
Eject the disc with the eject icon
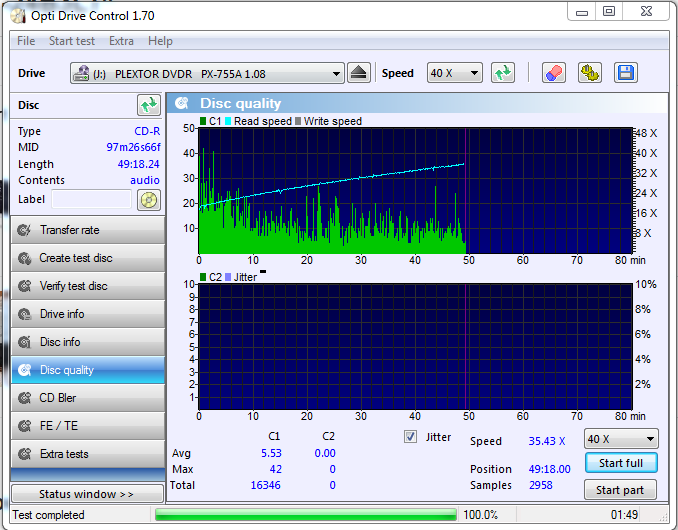tap(358, 73)
